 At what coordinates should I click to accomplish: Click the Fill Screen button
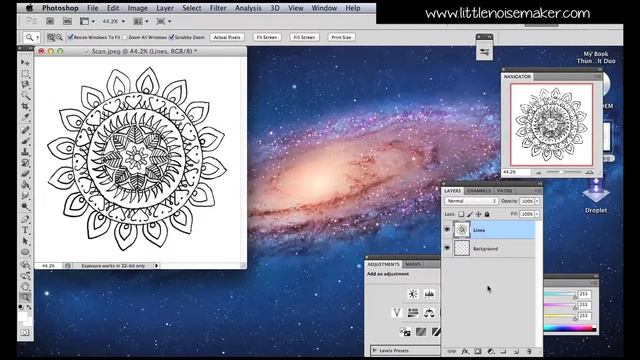coord(304,37)
